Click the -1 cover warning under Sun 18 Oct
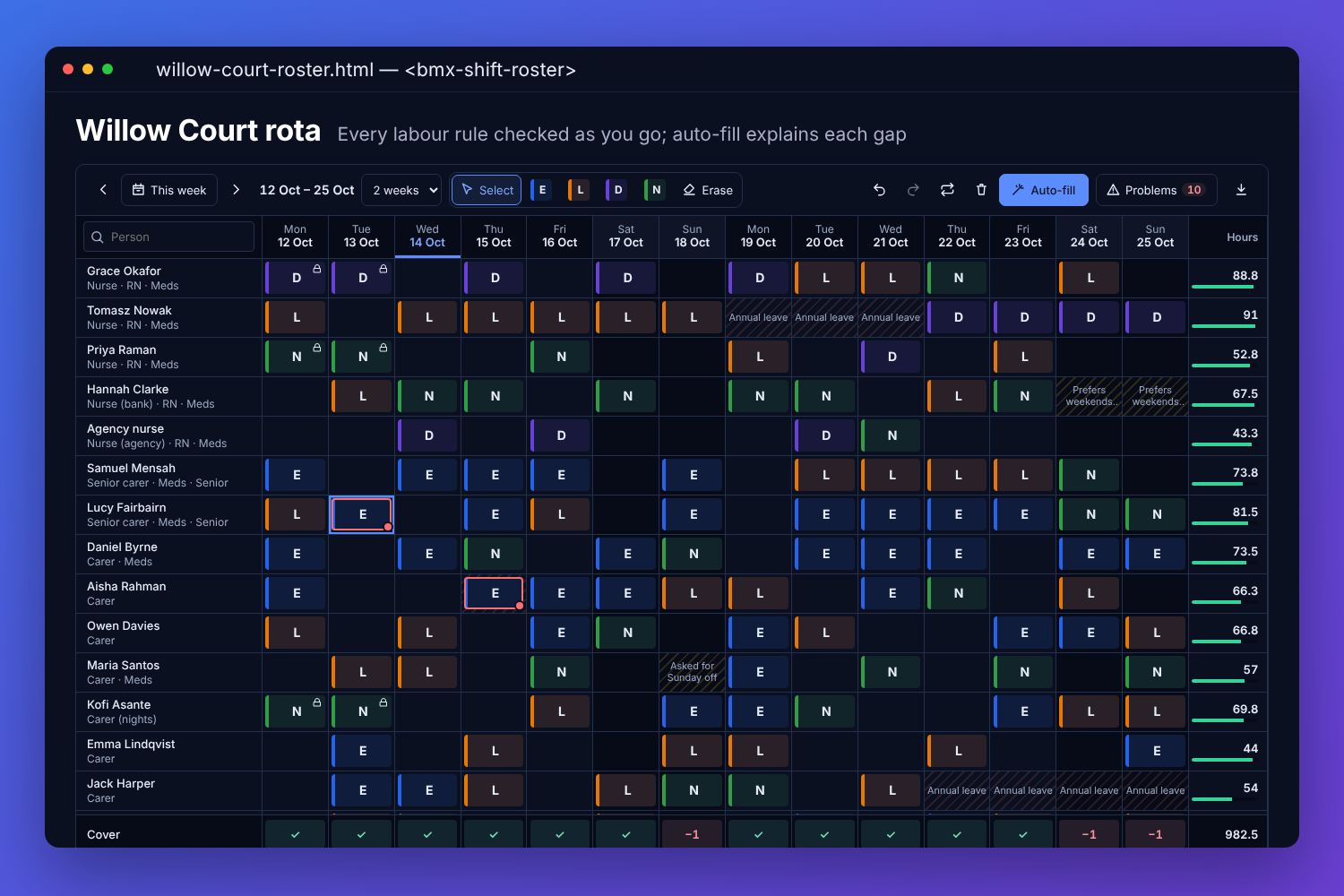 [692, 834]
